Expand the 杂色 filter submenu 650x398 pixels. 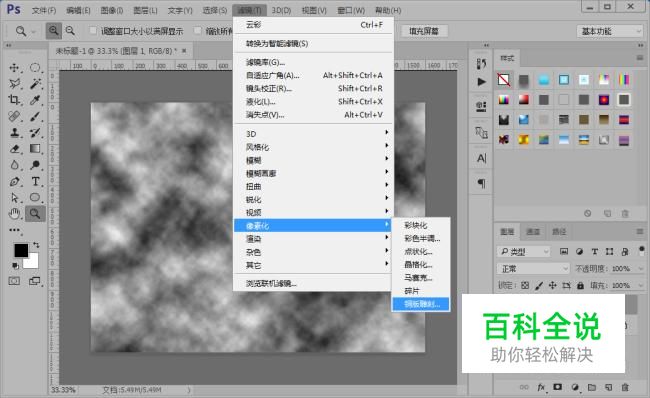pos(313,252)
